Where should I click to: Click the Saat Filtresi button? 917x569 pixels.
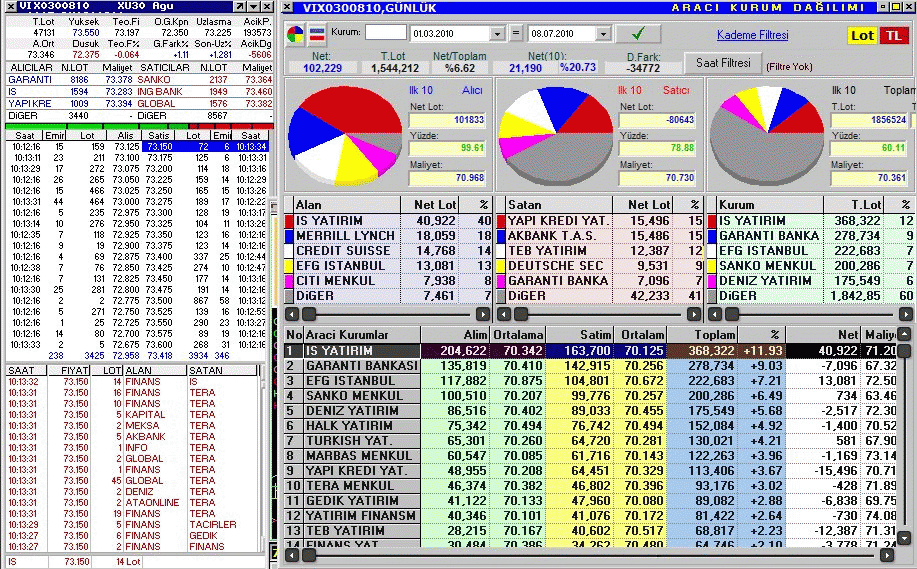[722, 63]
